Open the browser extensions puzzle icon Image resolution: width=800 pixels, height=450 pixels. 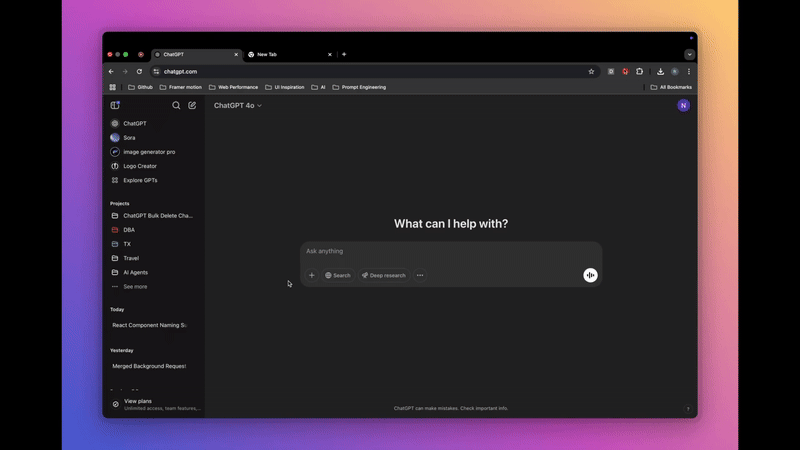[639, 72]
